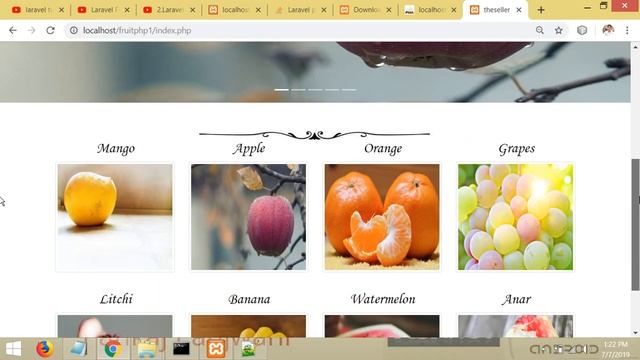Open the Windows Start menu
This screenshot has height=360, width=640.
point(13,349)
